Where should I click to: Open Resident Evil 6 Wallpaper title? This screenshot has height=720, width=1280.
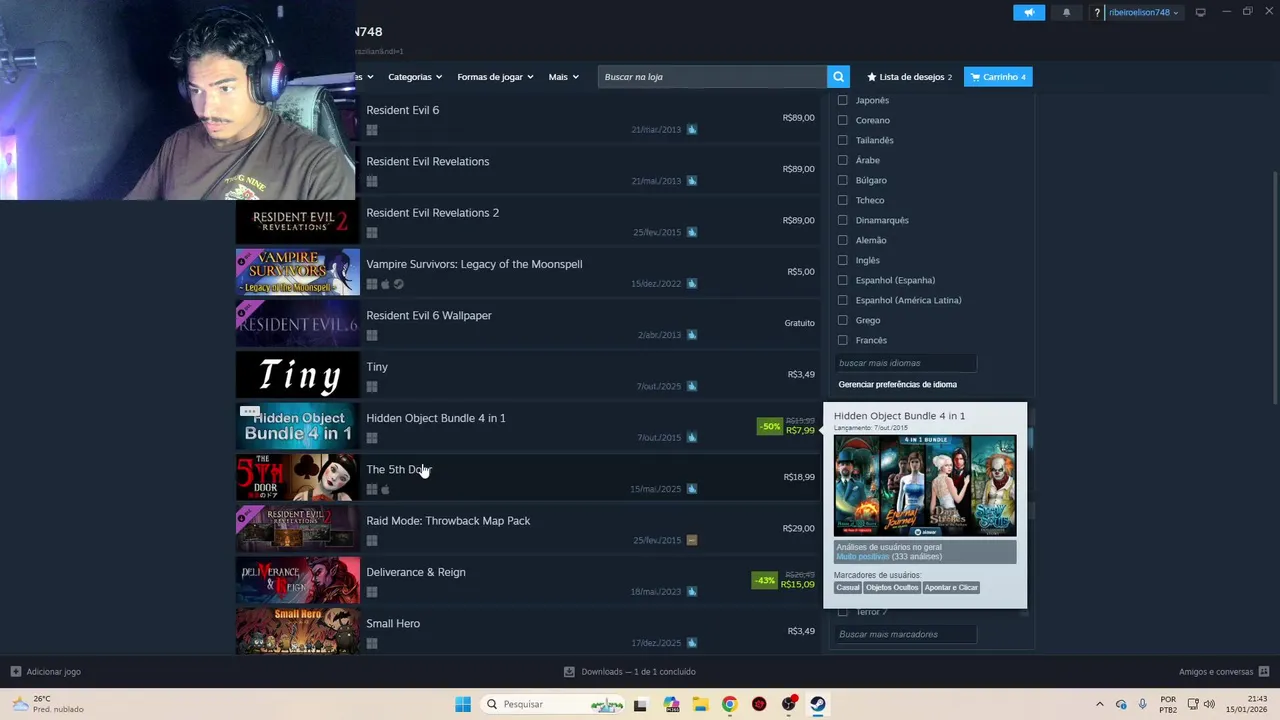click(x=428, y=315)
